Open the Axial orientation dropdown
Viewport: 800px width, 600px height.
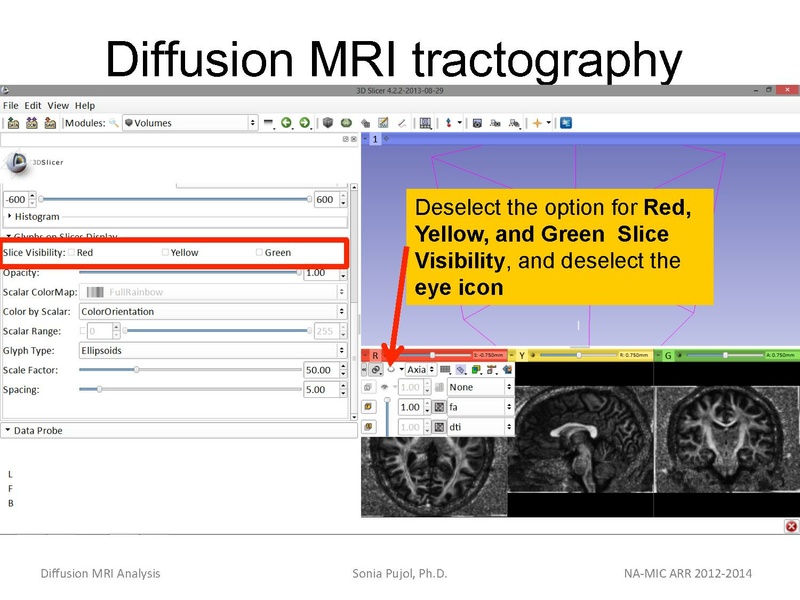point(420,369)
